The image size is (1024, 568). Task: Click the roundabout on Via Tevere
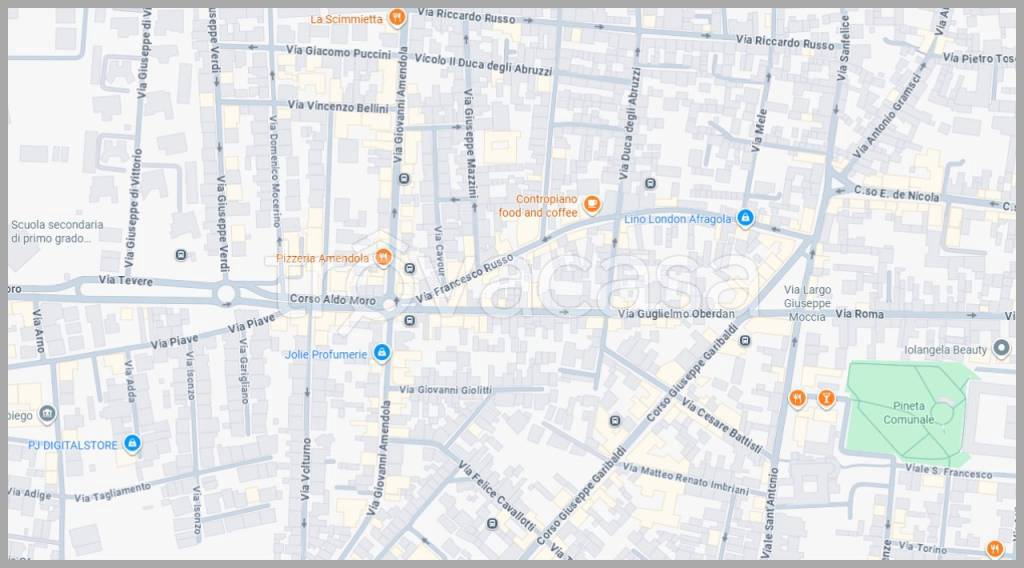pos(226,294)
